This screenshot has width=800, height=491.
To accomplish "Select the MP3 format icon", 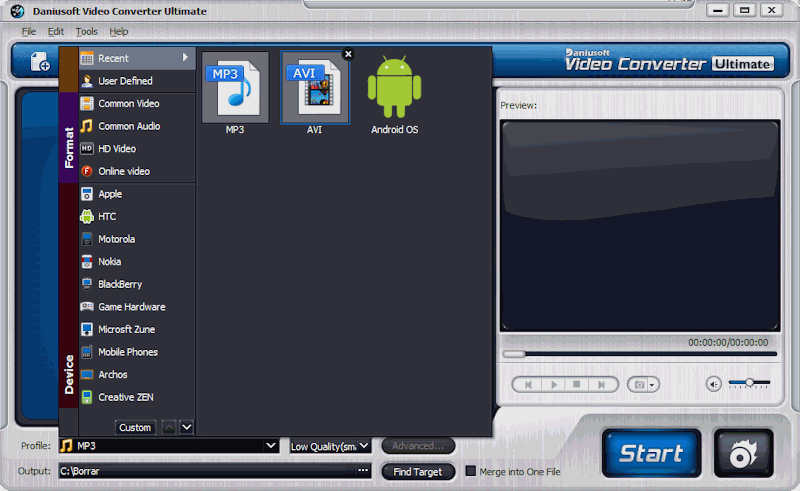I will (235, 87).
